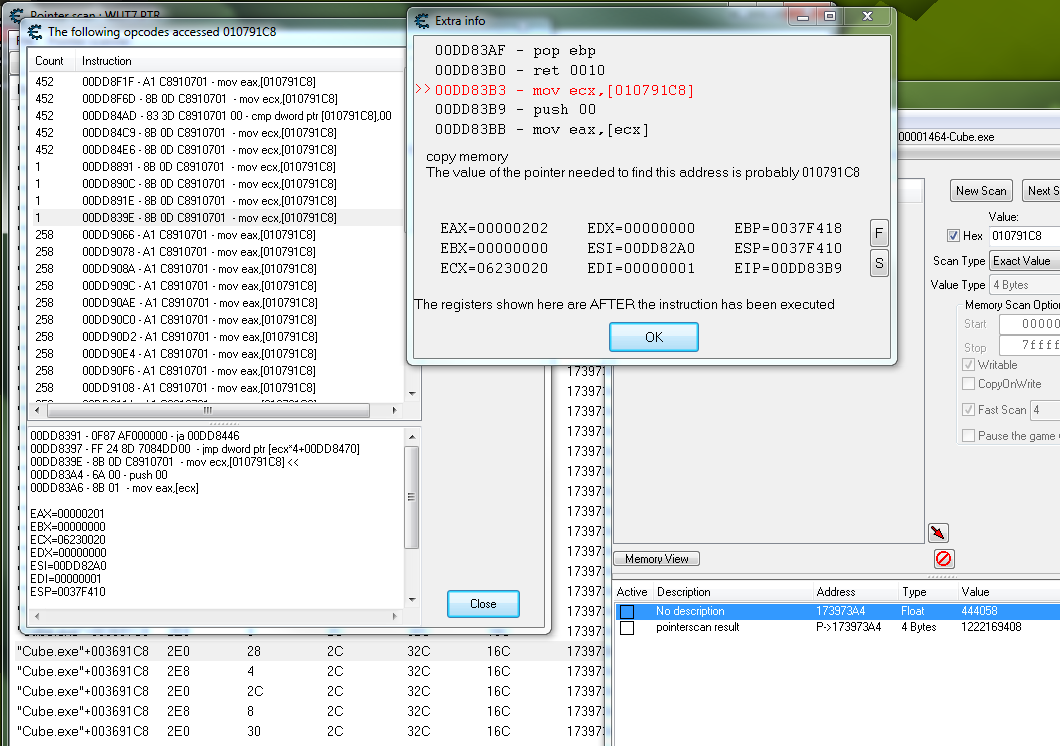The image size is (1060, 746).
Task: Open the Value Type dropdown
Action: 1023,285
